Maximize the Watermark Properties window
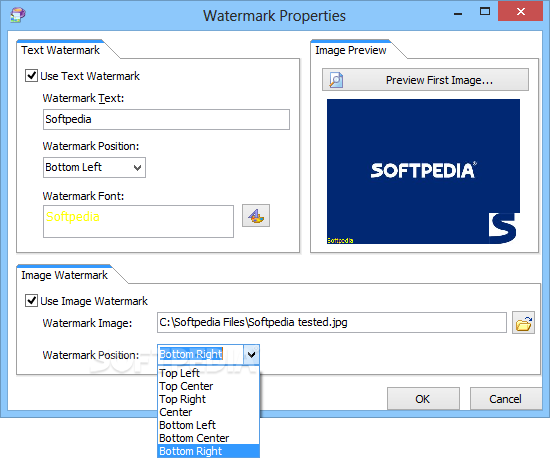The image size is (550, 458). coord(485,12)
